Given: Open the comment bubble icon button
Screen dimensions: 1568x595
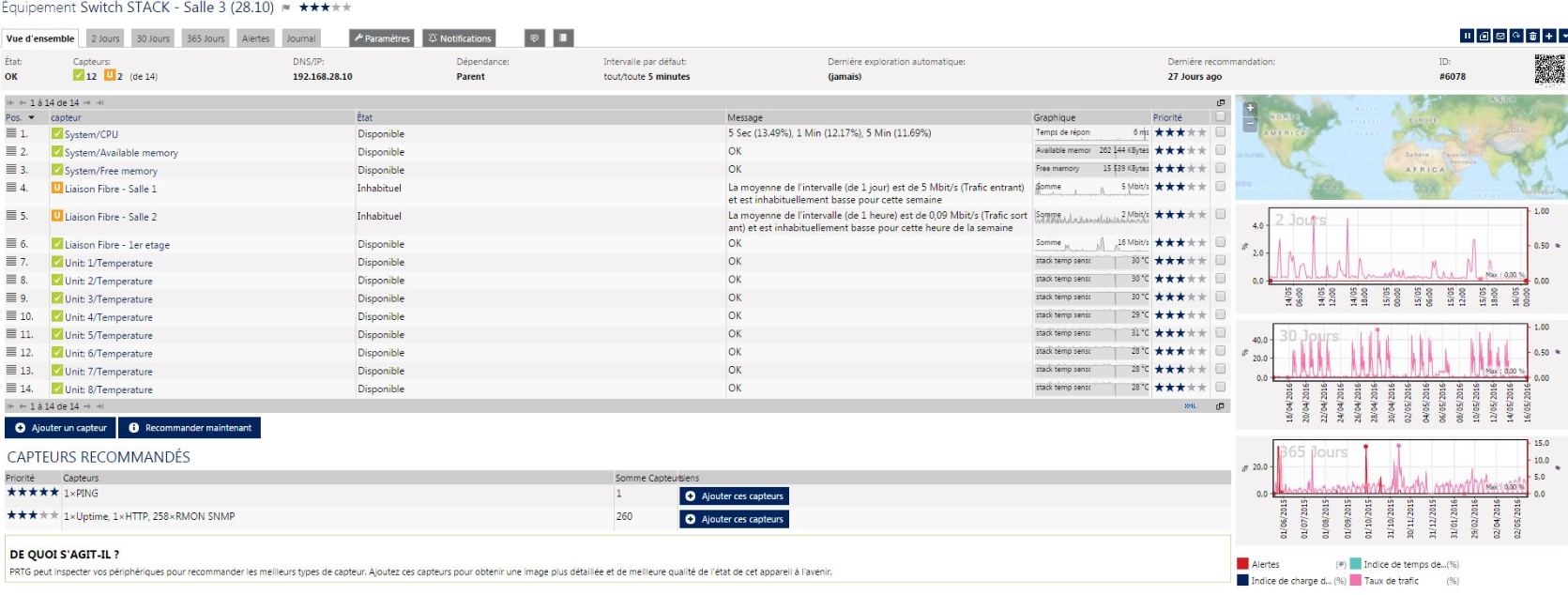Looking at the screenshot, I should [x=535, y=38].
